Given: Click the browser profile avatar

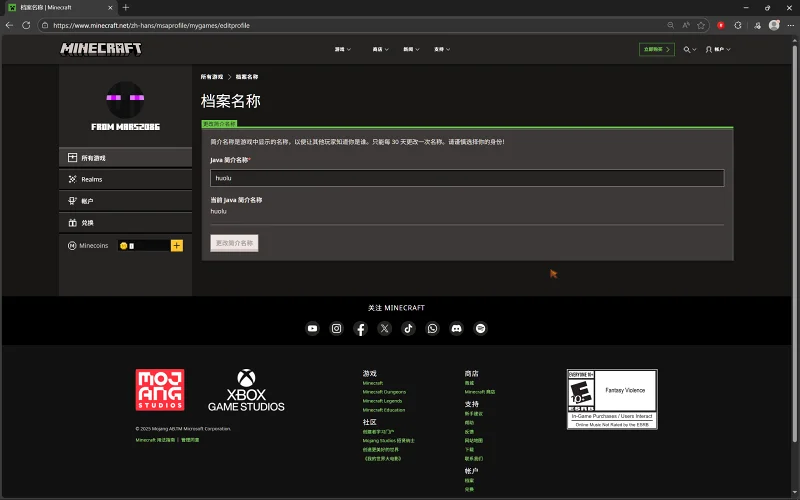Looking at the screenshot, I should (x=774, y=25).
